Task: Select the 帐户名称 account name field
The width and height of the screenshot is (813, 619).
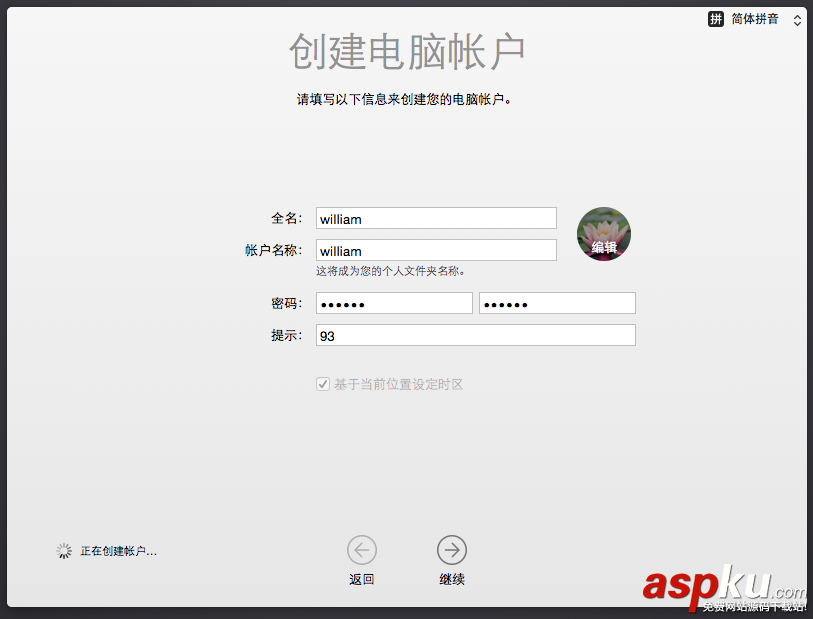Action: pyautogui.click(x=435, y=250)
